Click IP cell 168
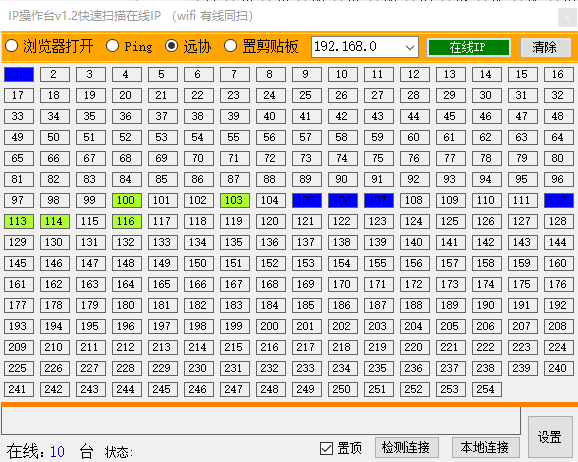Viewport: 578px width, 462px height. tap(271, 285)
